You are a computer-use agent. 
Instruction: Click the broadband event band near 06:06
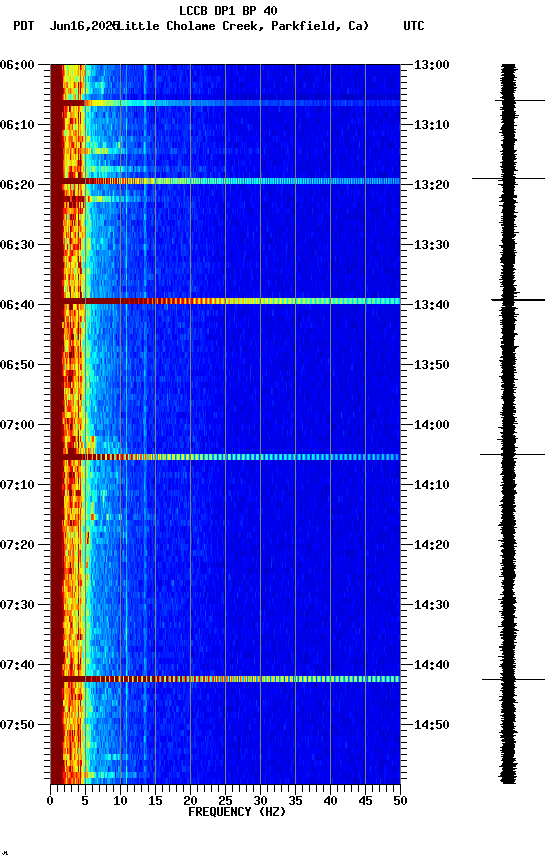click(x=225, y=103)
